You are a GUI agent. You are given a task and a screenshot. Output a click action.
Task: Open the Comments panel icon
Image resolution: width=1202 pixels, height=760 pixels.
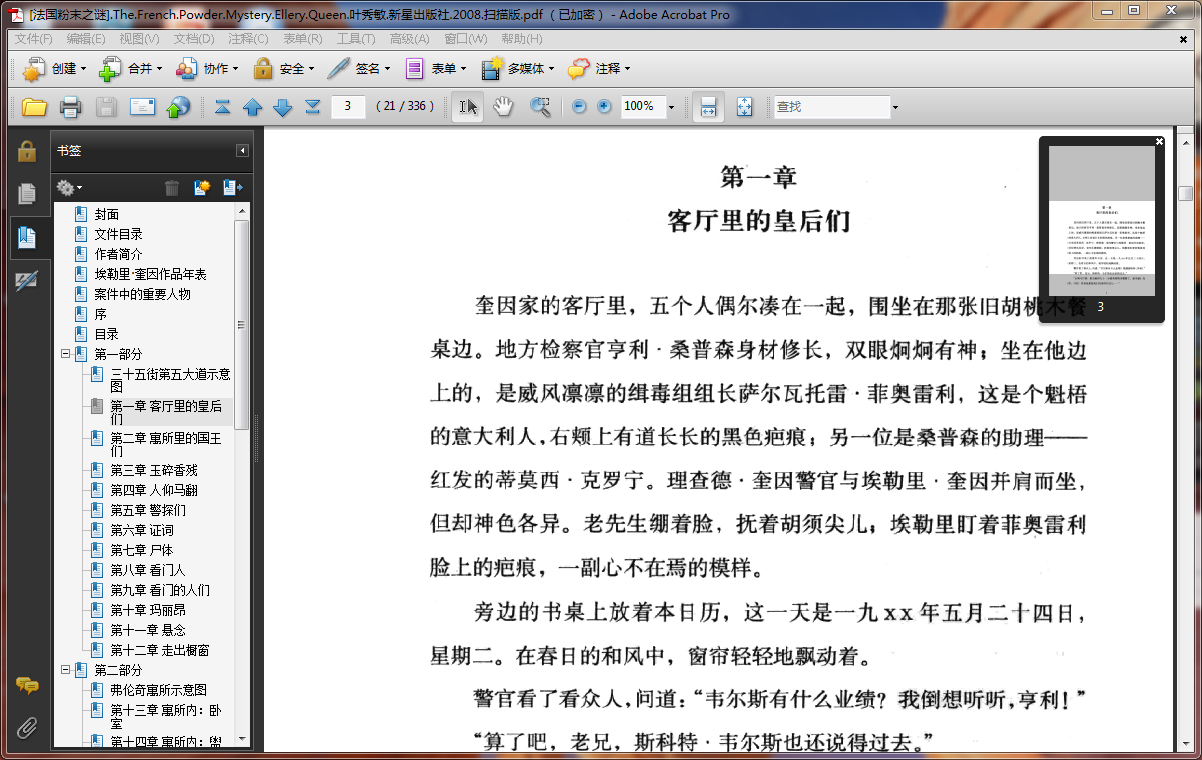click(x=27, y=686)
